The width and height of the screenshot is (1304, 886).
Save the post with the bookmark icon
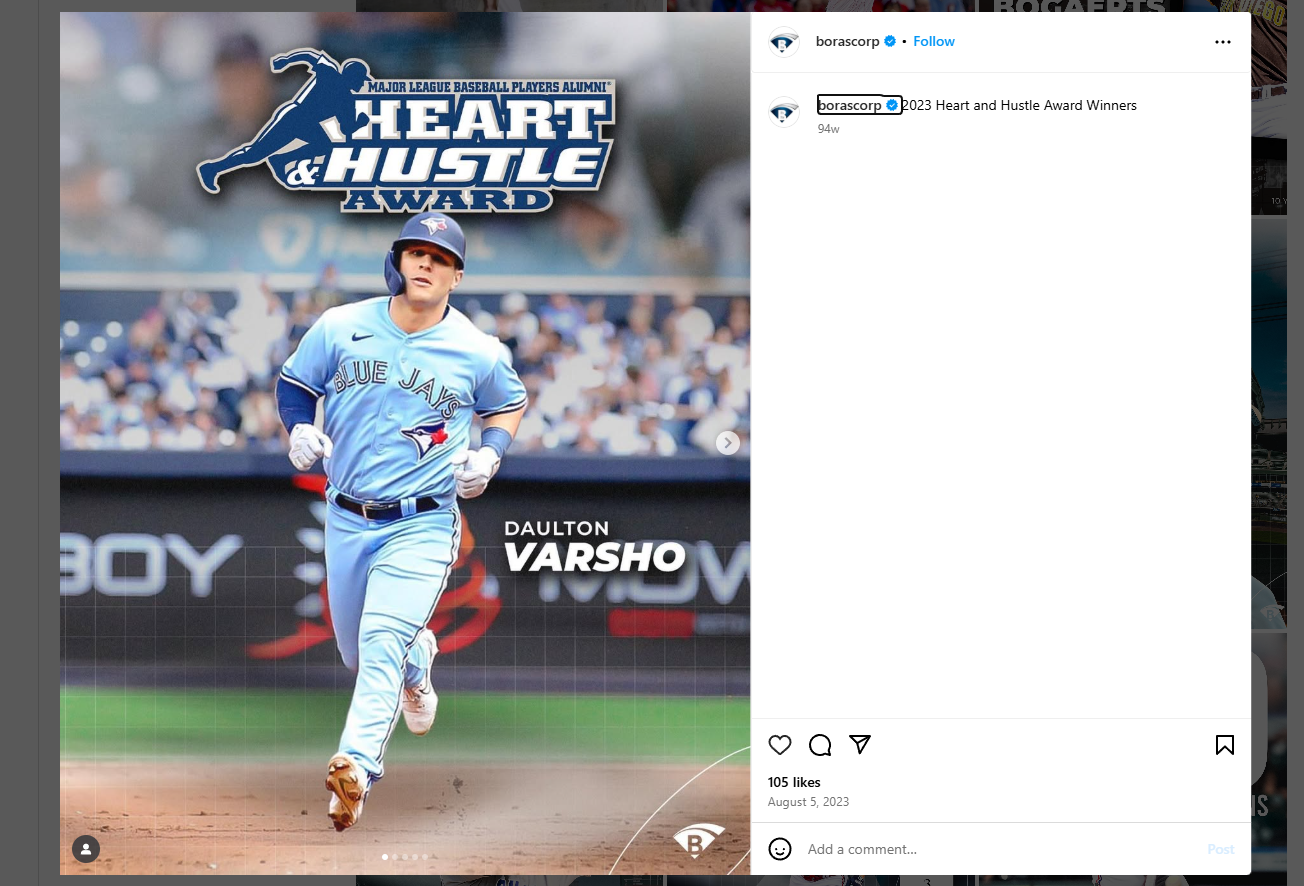click(1225, 745)
